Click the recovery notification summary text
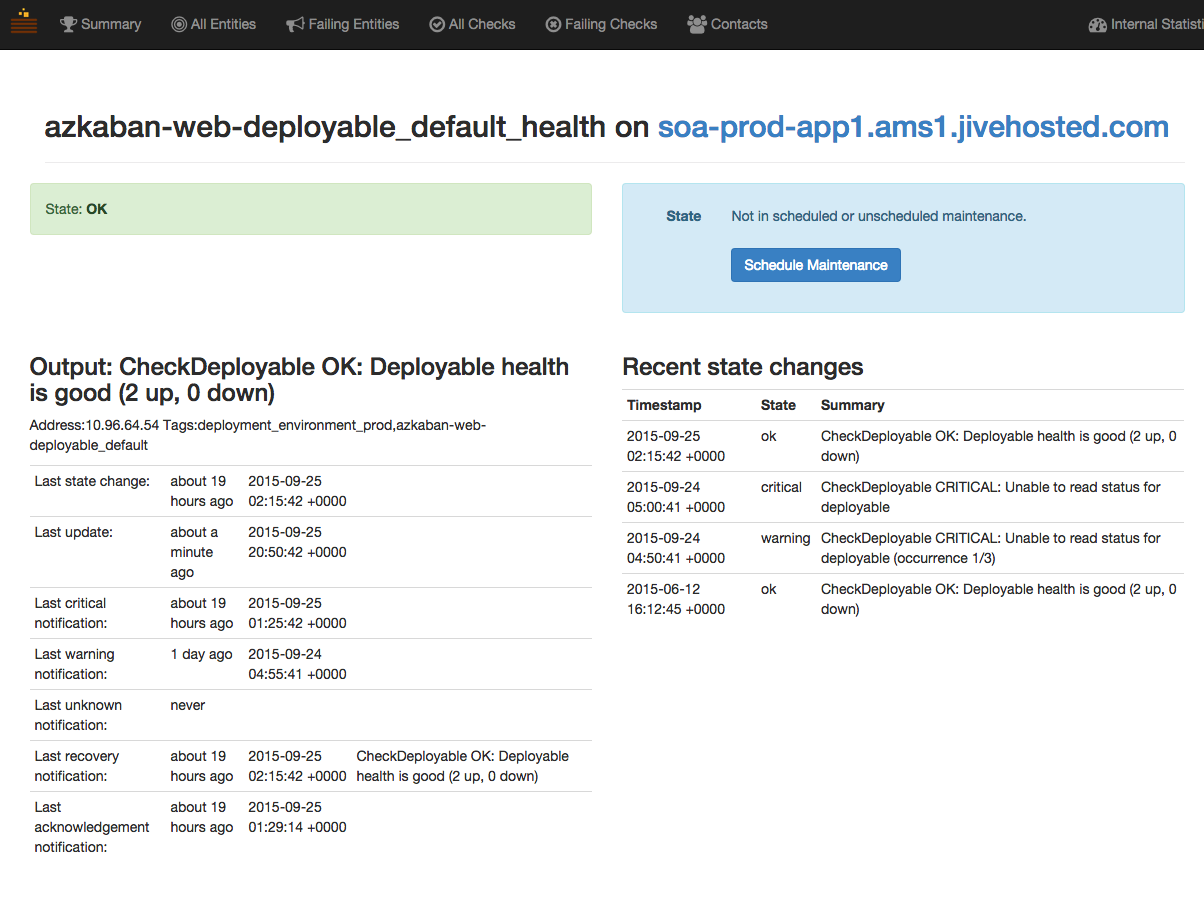This screenshot has height=900, width=1204. click(463, 766)
